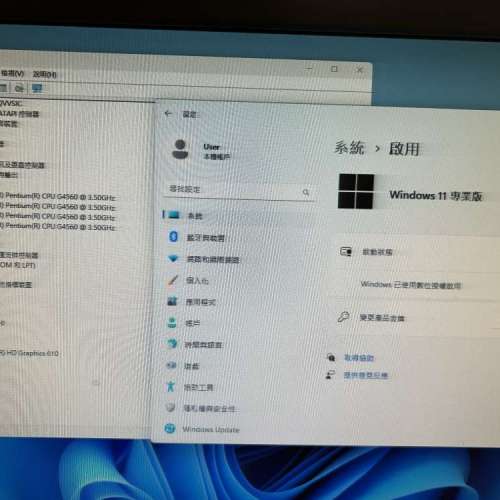The height and width of the screenshot is (500, 500).
Task: Click the 系統 breadcrumb in the page title
Action: click(350, 147)
